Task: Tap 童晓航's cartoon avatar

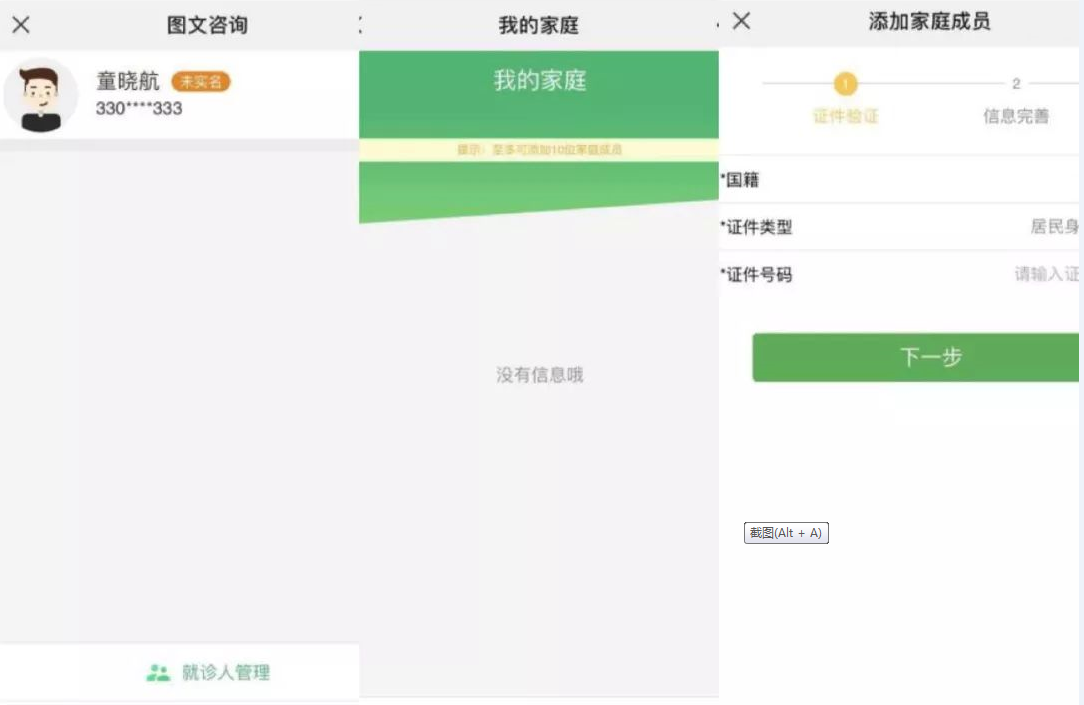Action: pyautogui.click(x=41, y=96)
